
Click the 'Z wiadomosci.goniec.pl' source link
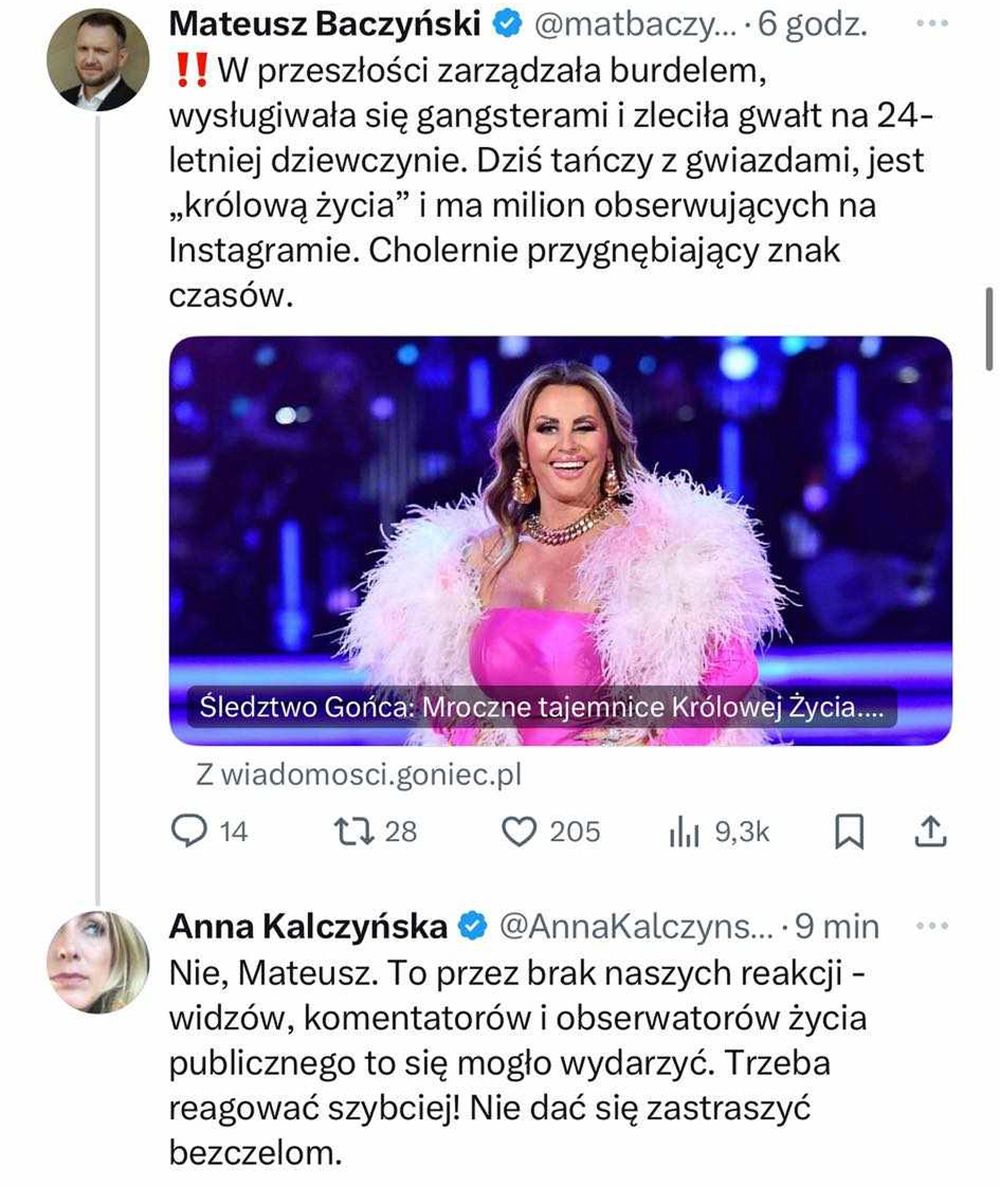click(359, 773)
